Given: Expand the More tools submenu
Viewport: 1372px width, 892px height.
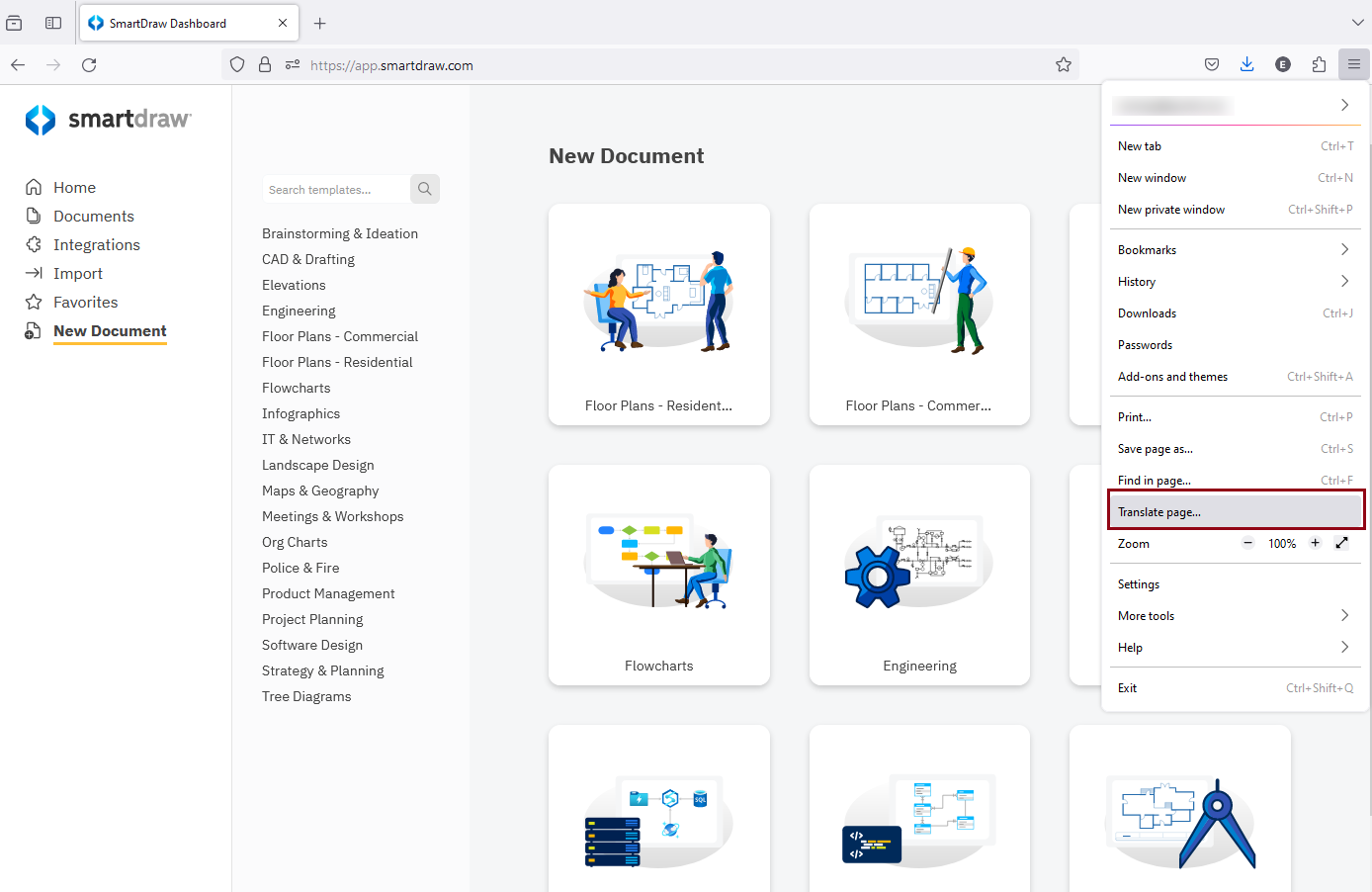Looking at the screenshot, I should [x=1343, y=616].
